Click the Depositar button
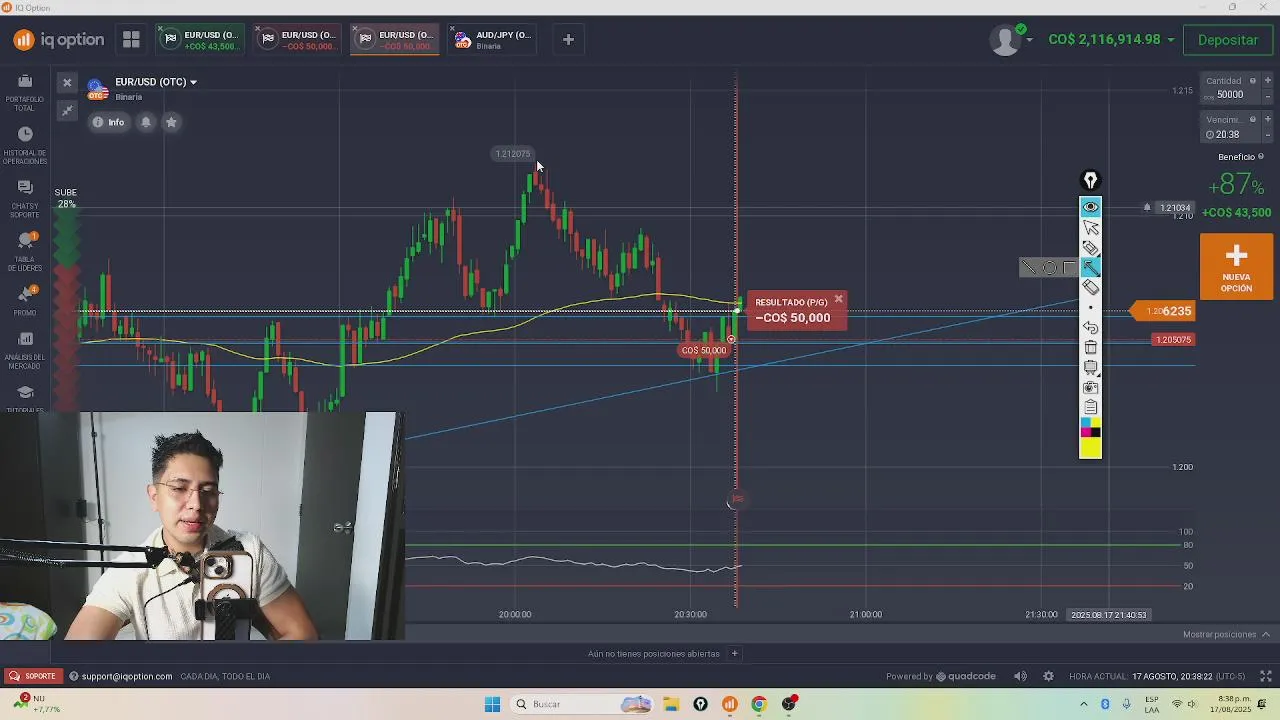 [x=1228, y=40]
